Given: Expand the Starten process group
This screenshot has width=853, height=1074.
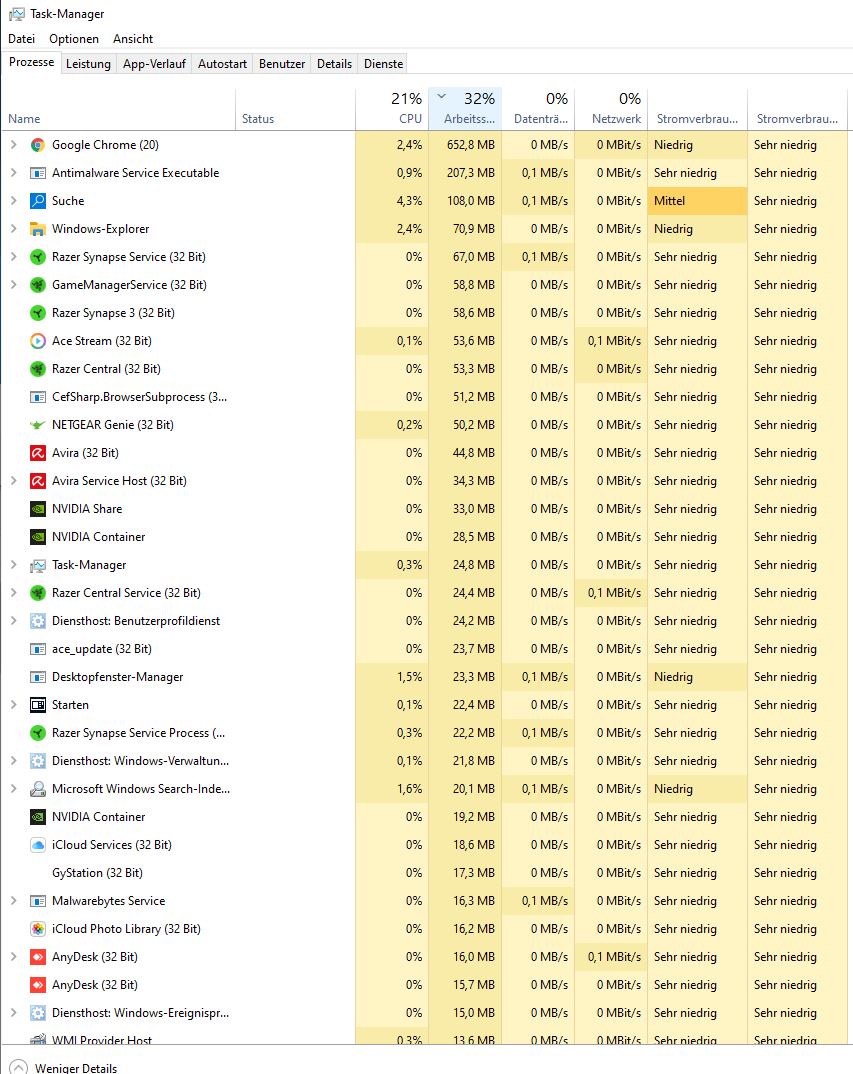Looking at the screenshot, I should pos(13,705).
